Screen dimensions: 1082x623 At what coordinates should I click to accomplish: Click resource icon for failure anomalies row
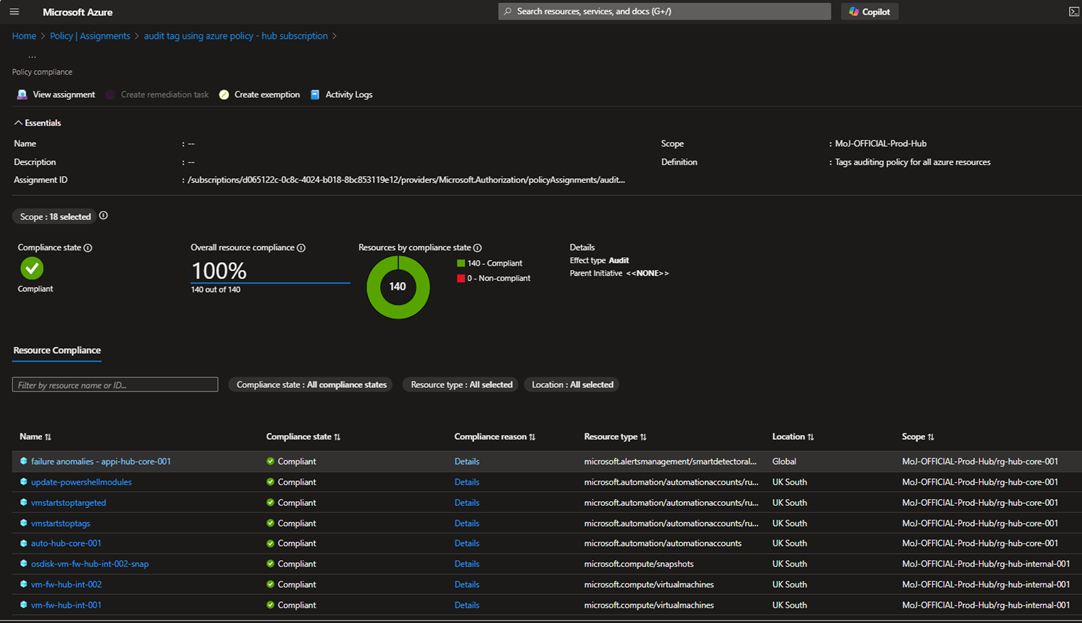23,461
